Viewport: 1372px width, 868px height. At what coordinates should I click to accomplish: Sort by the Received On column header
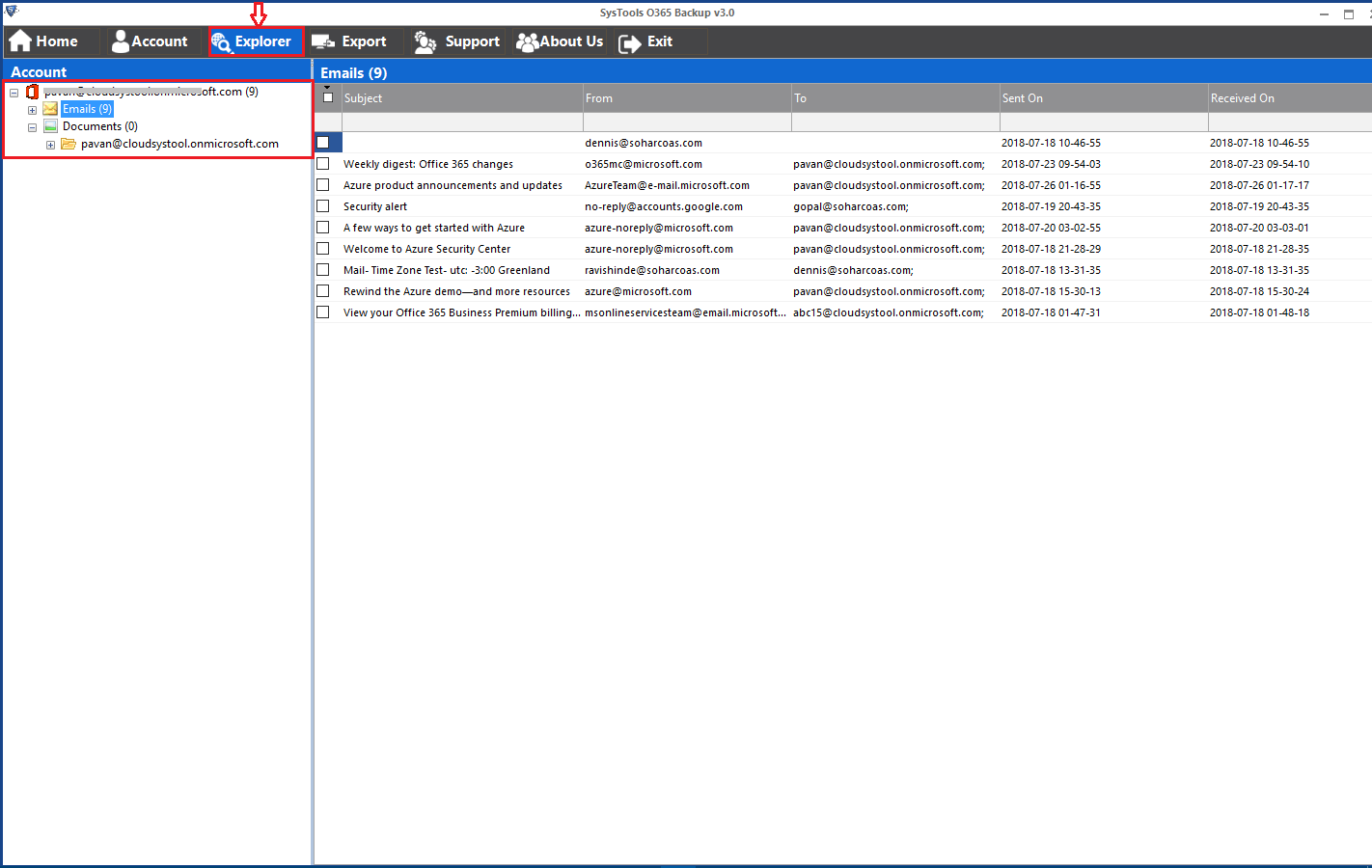(1290, 98)
